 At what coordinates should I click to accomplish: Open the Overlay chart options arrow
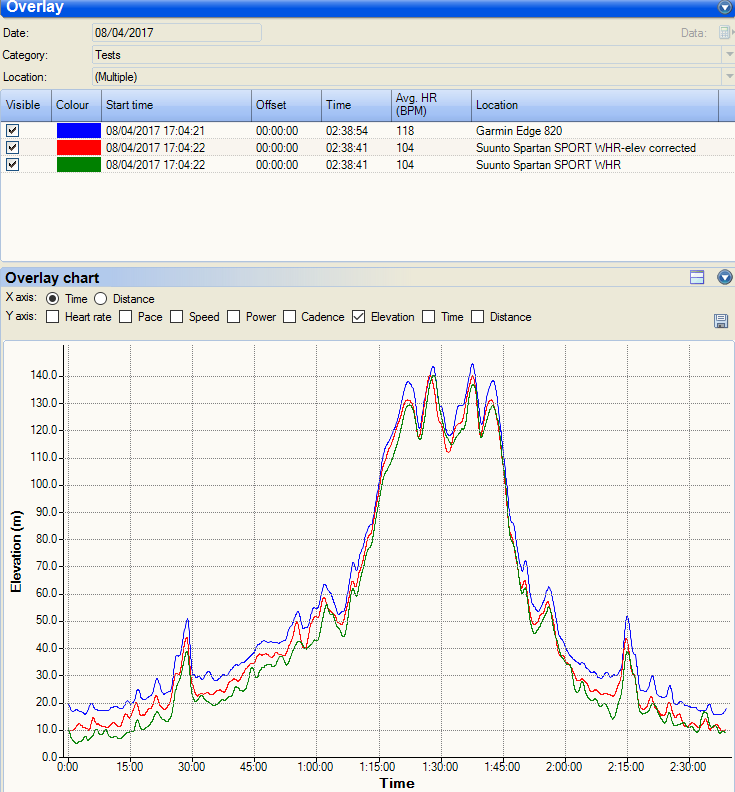[x=725, y=278]
